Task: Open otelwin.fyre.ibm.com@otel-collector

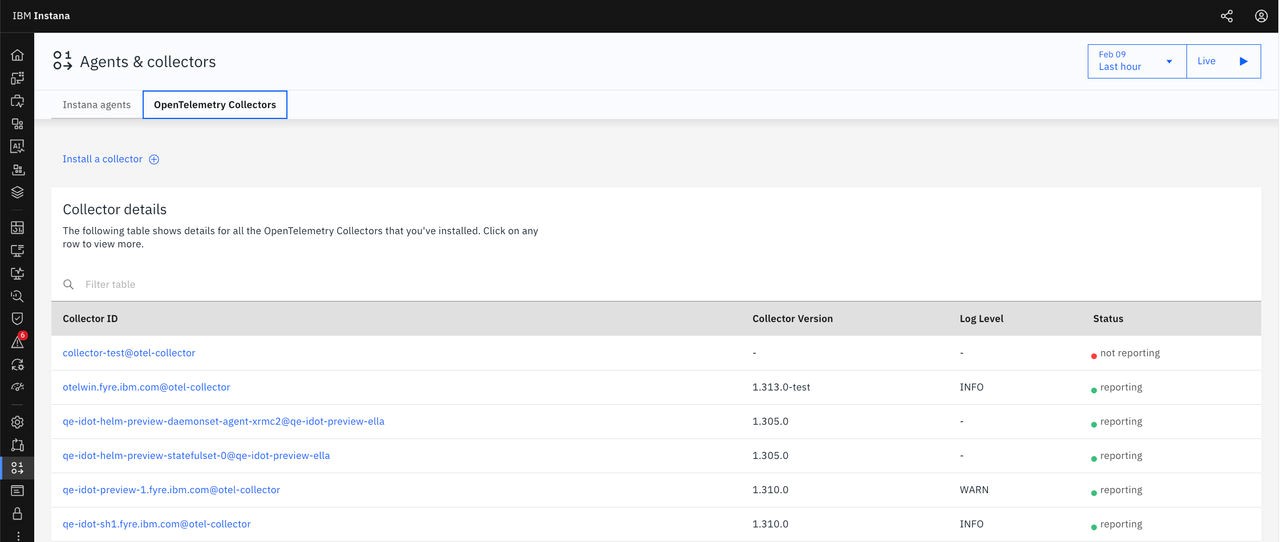Action: click(147, 387)
